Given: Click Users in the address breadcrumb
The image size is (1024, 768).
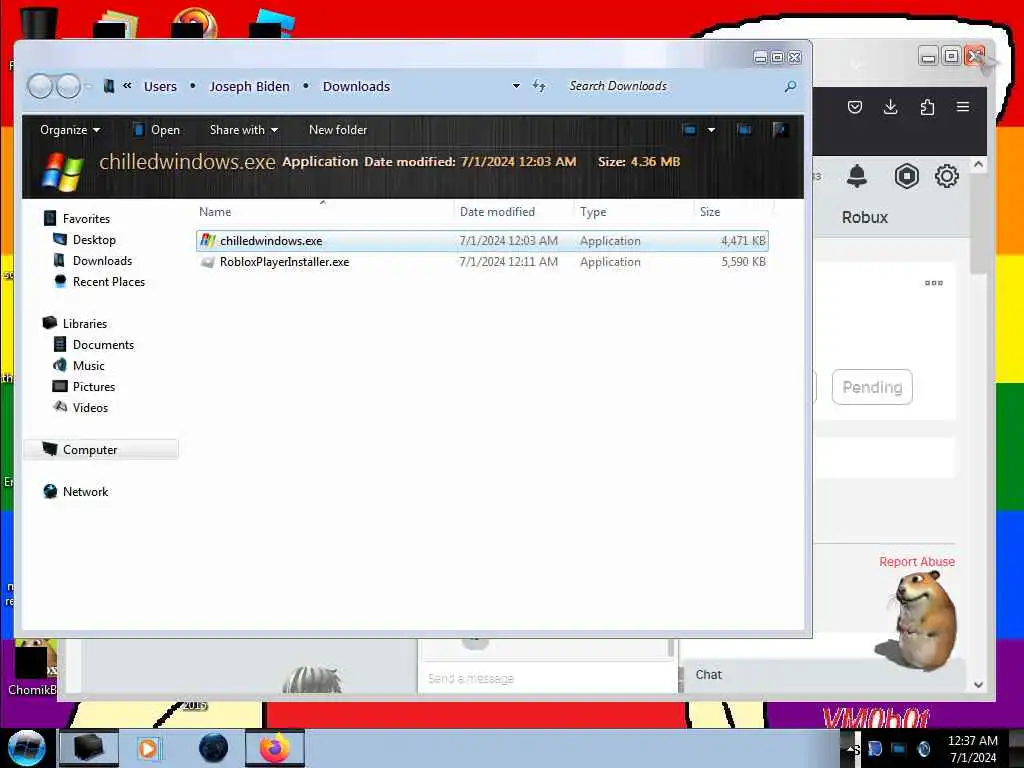Looking at the screenshot, I should pyautogui.click(x=160, y=86).
